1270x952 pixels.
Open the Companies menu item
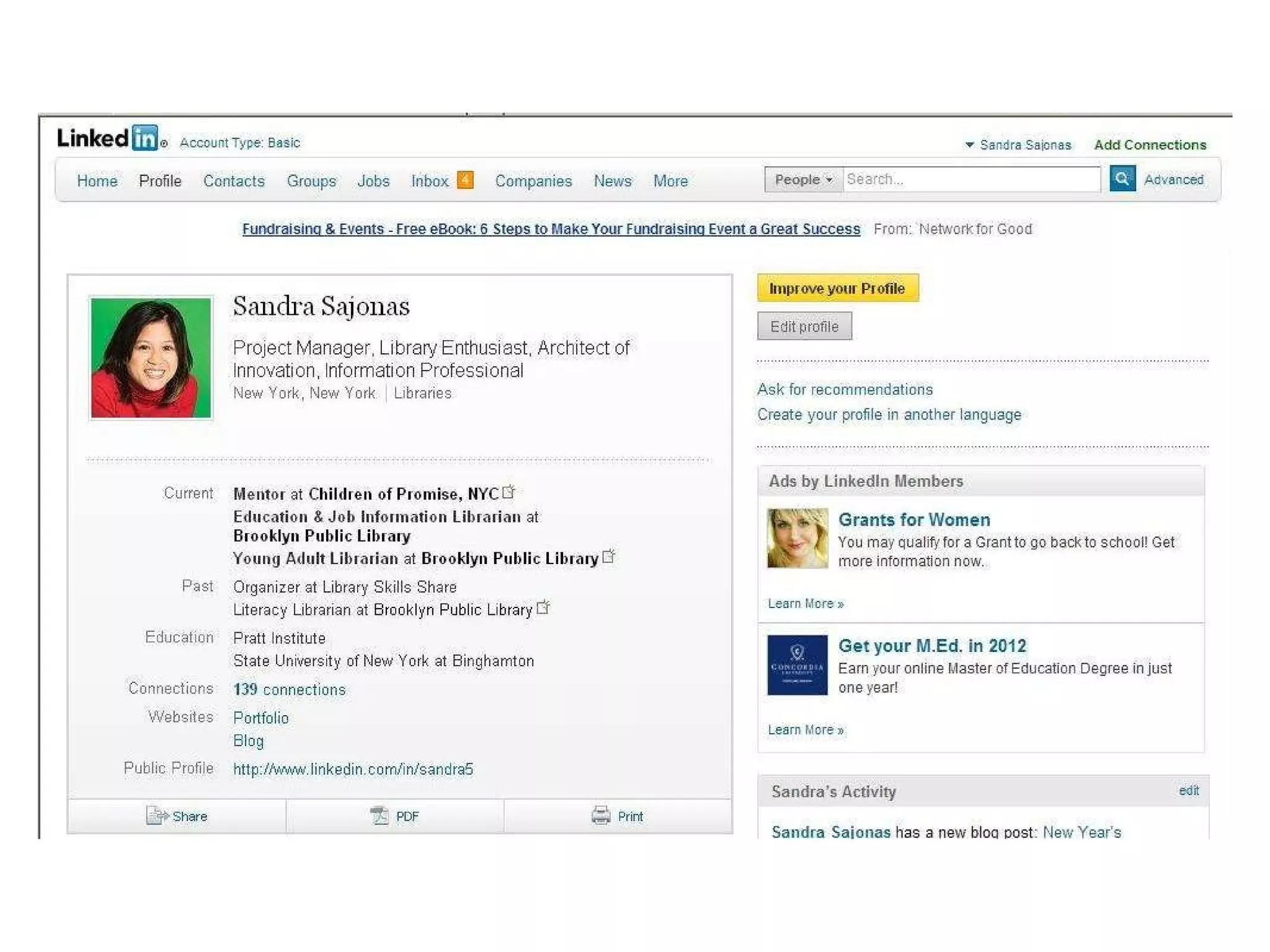[x=533, y=181]
